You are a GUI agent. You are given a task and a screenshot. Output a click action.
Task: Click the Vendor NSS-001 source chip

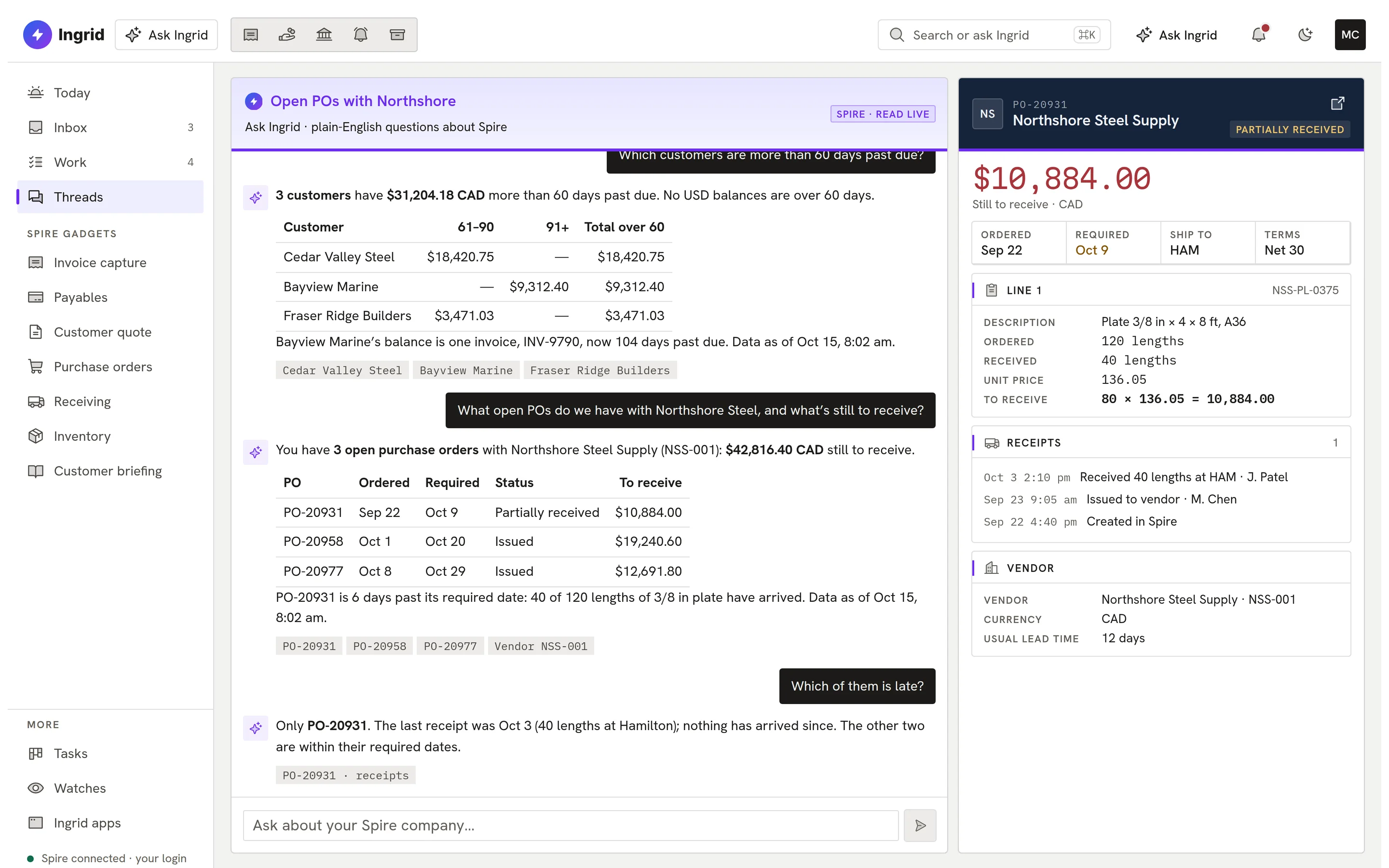coord(541,646)
